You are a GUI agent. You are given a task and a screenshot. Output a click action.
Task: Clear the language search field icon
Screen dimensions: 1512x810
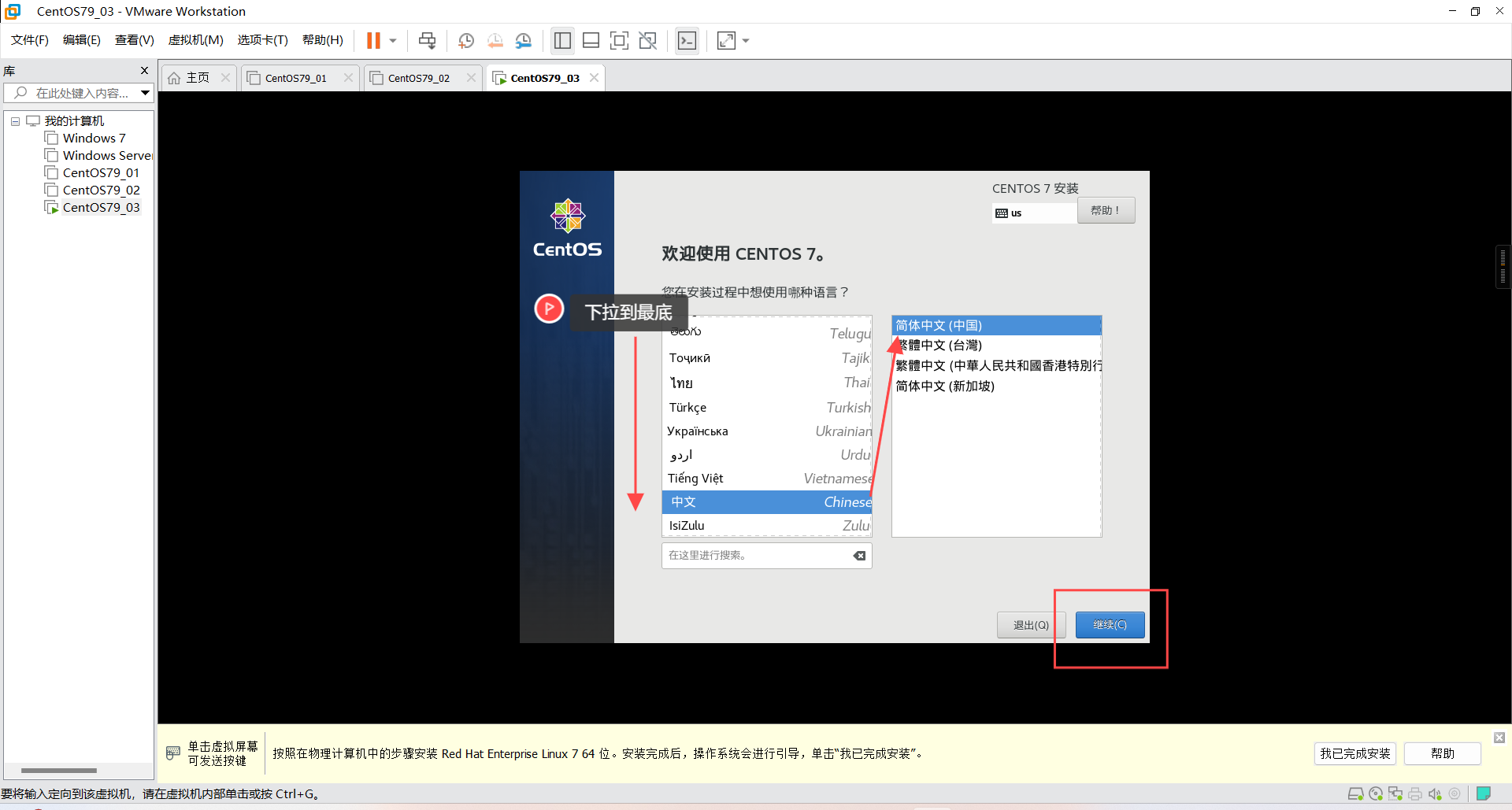[860, 556]
